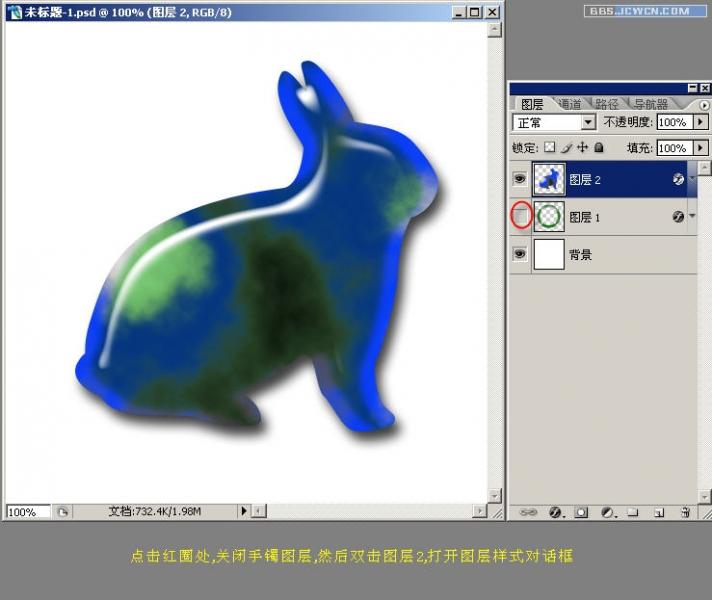Add a layer mask
This screenshot has width=712, height=600.
tap(581, 513)
